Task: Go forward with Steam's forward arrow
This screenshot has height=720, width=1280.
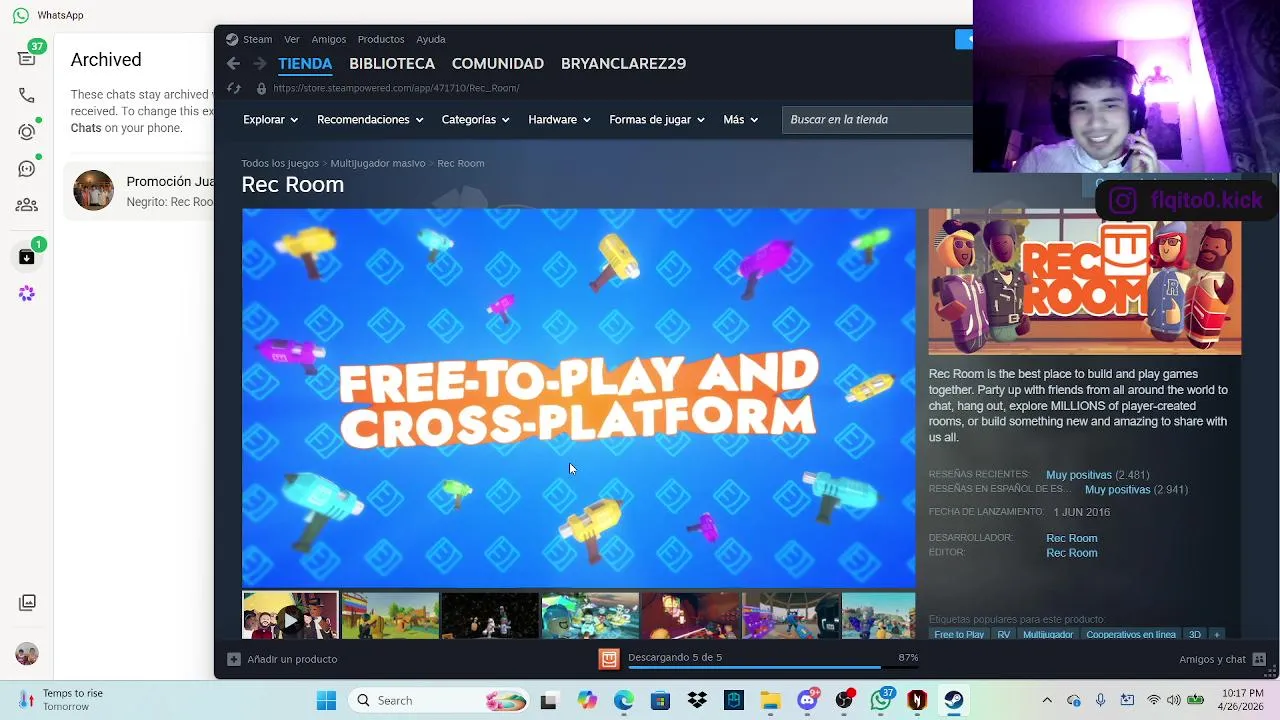Action: (259, 63)
